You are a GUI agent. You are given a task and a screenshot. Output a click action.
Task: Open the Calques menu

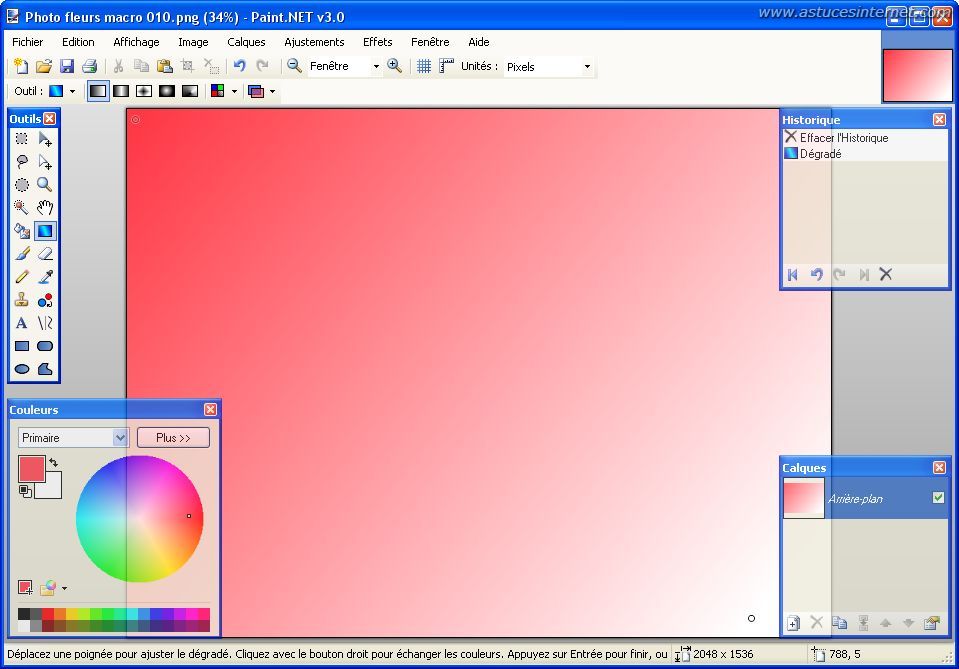click(246, 42)
